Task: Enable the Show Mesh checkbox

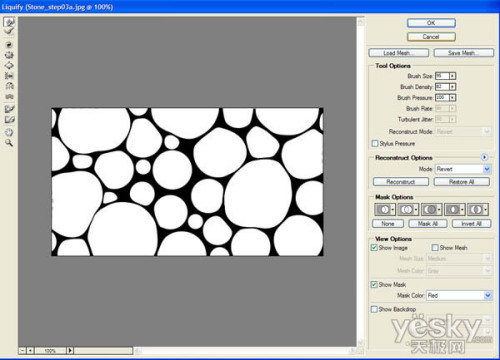Action: (x=435, y=247)
